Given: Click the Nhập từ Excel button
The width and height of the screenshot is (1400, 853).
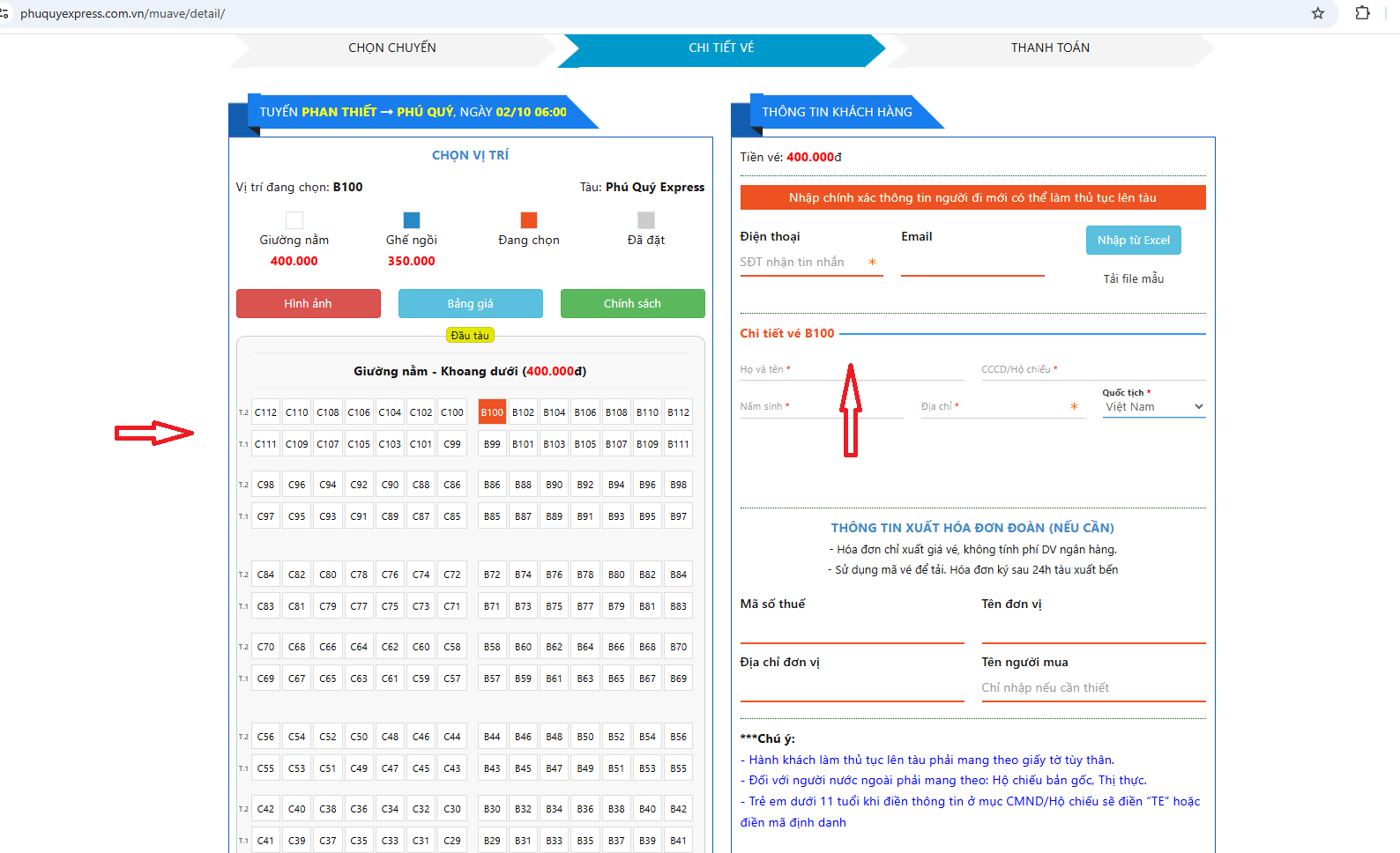Looking at the screenshot, I should tap(1133, 240).
